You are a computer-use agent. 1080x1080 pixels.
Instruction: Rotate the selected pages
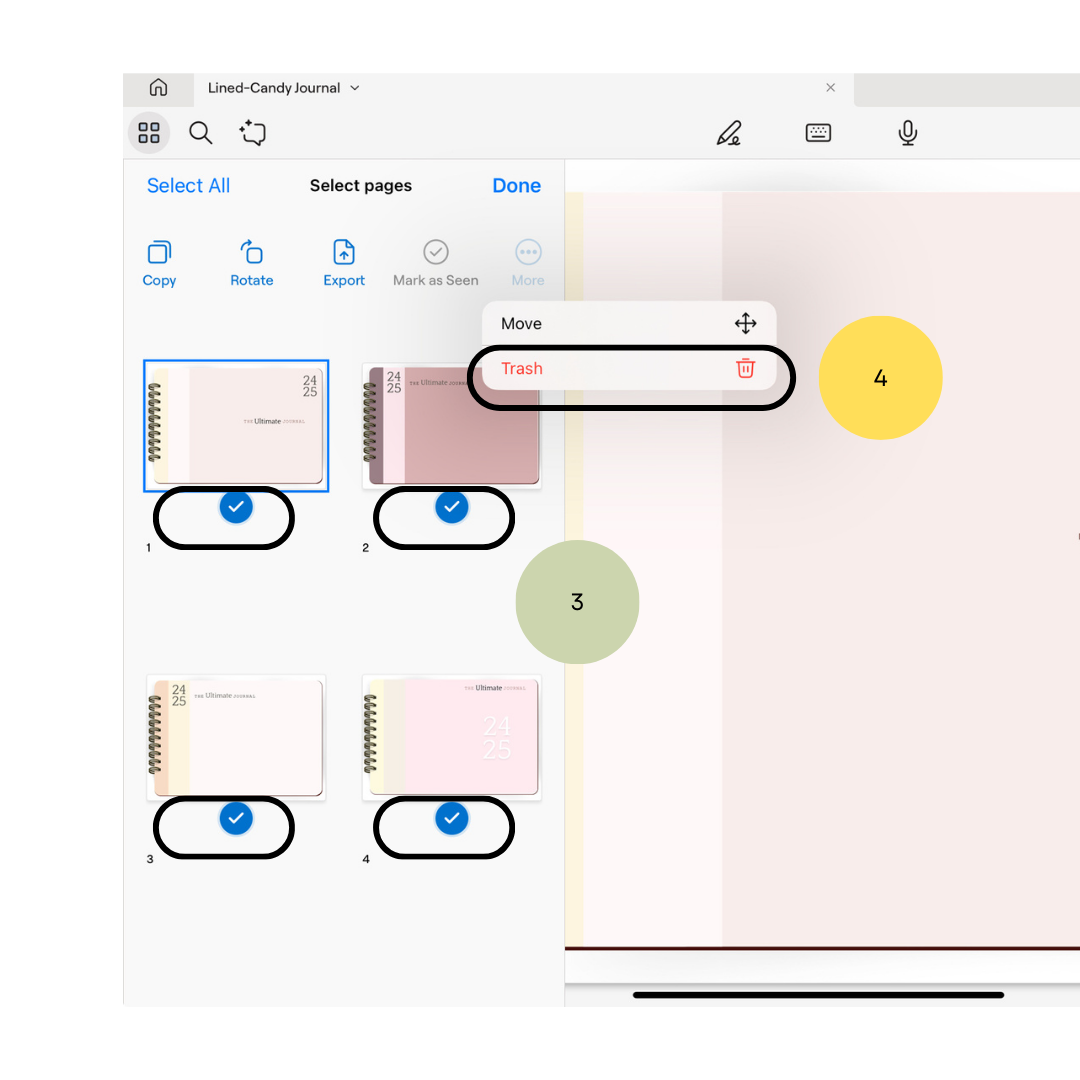click(x=252, y=263)
